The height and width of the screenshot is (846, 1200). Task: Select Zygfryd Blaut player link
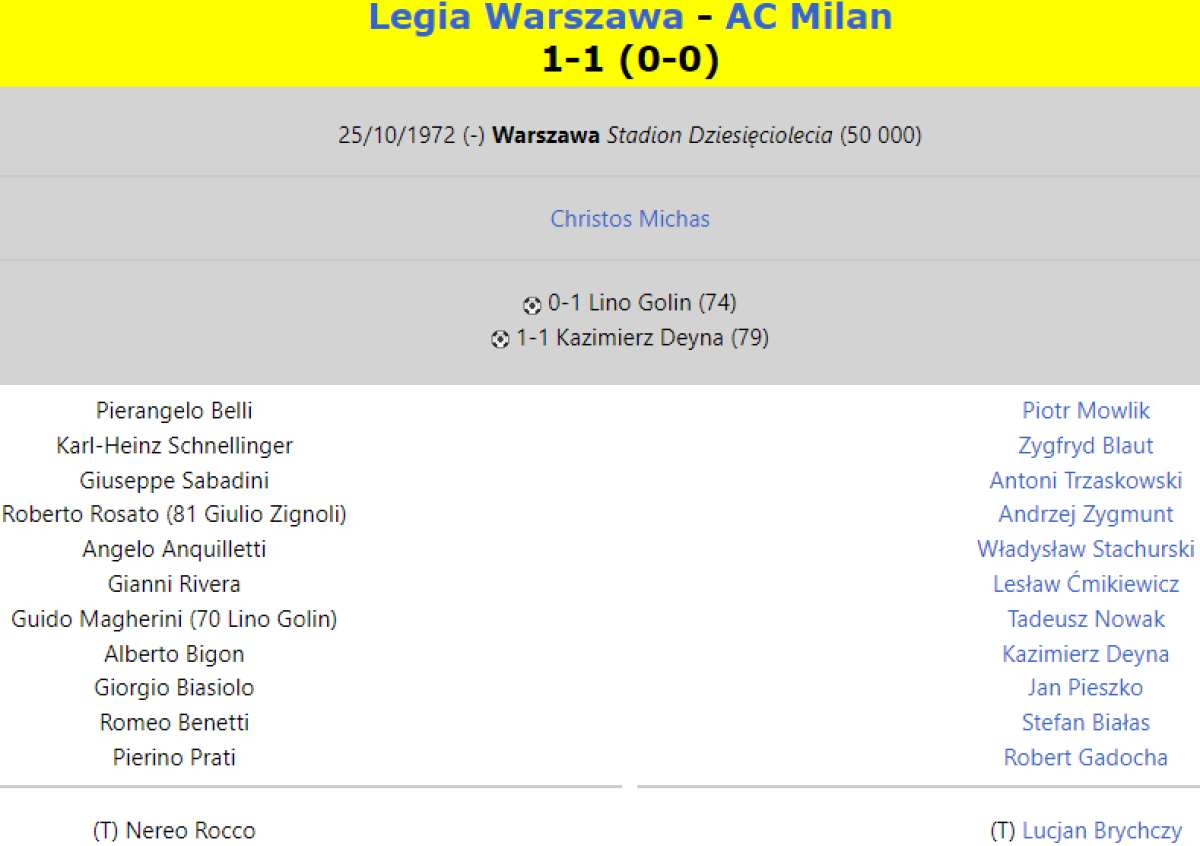click(x=1086, y=446)
